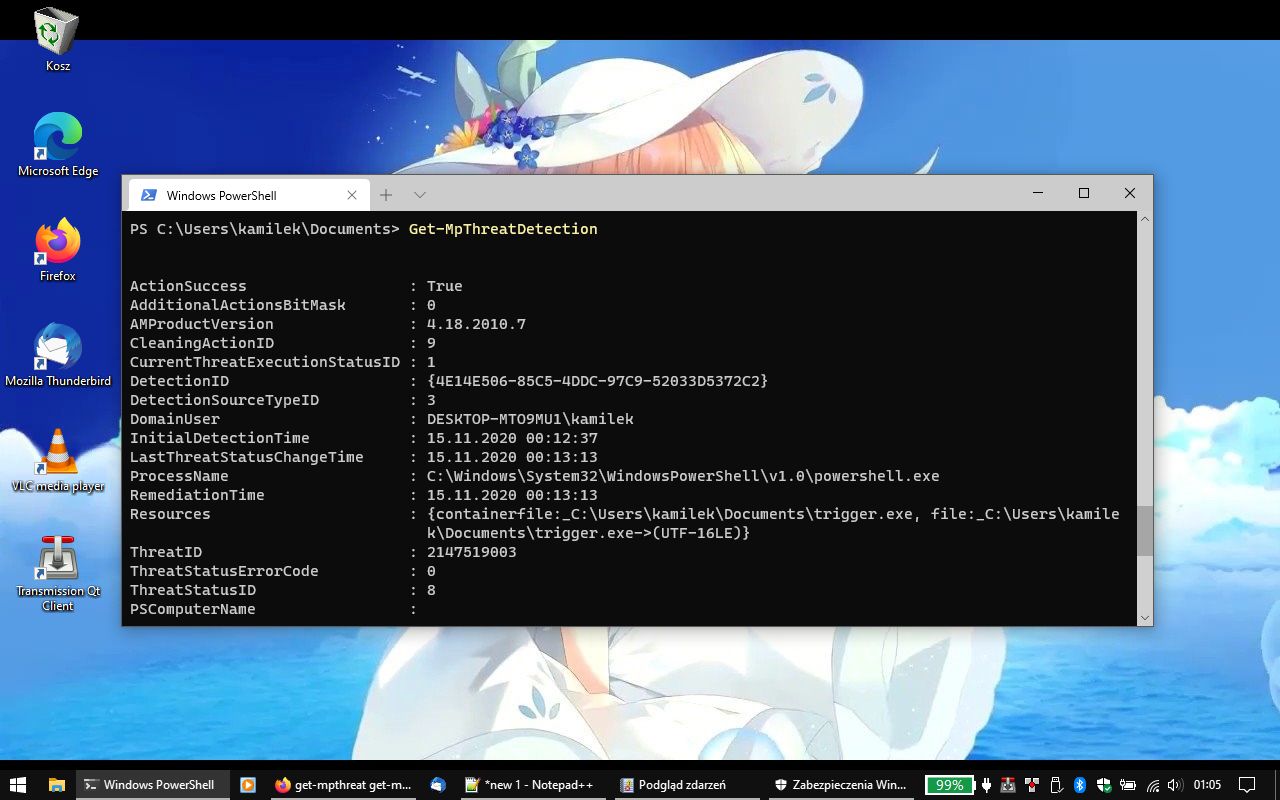Viewport: 1280px width, 800px height.
Task: Open the volume speaker tray icon
Action: [x=1174, y=785]
